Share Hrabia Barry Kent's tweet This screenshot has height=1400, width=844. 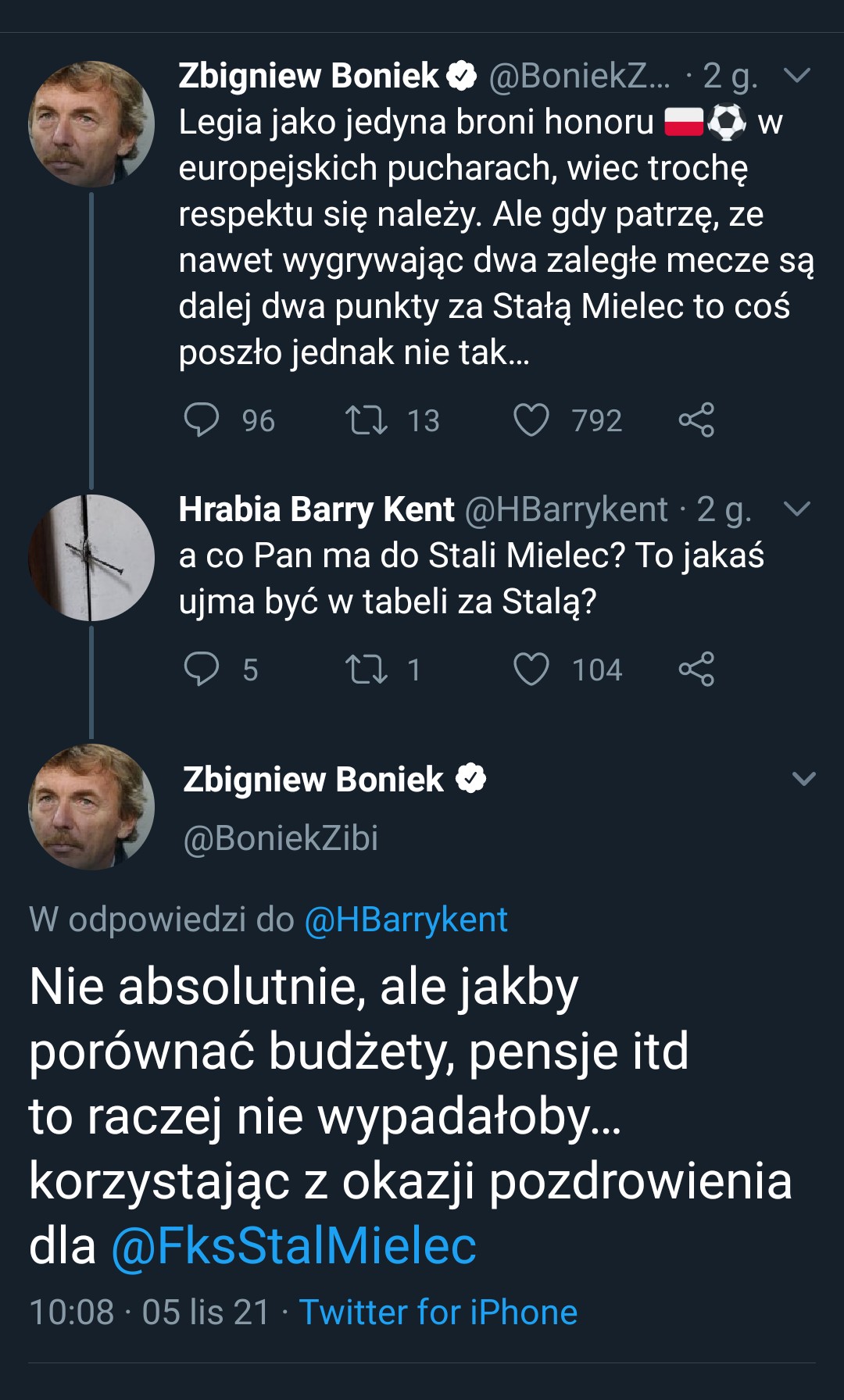point(696,669)
